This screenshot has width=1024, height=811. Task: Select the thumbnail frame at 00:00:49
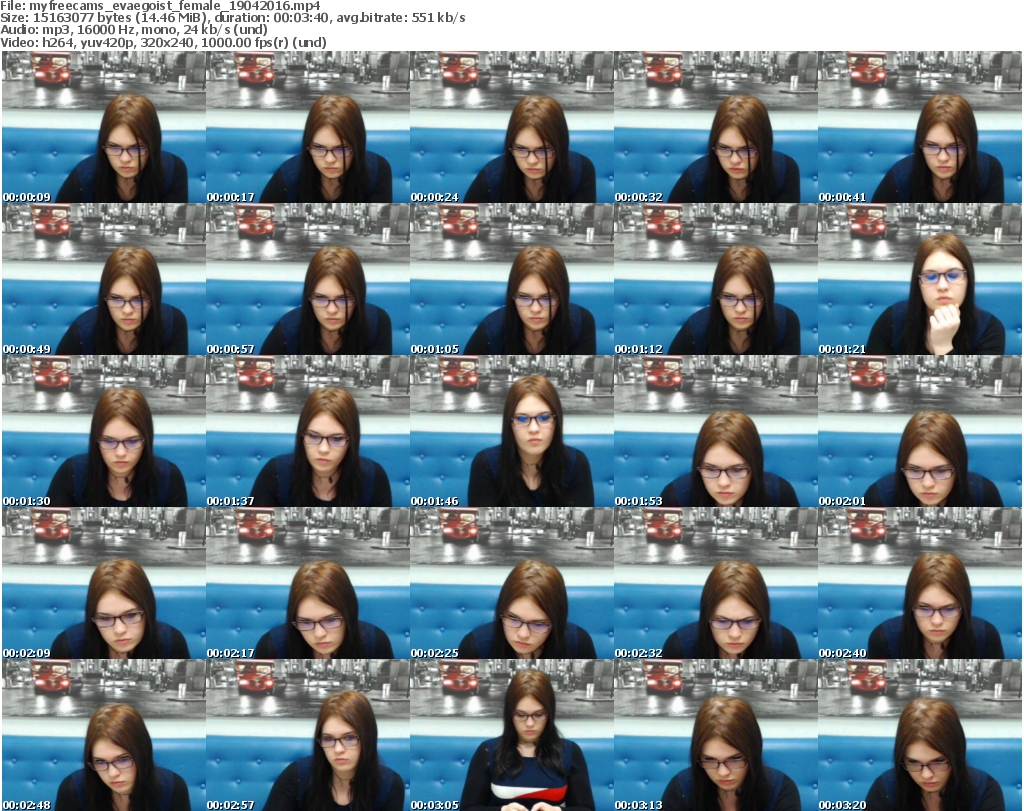[x=103, y=279]
